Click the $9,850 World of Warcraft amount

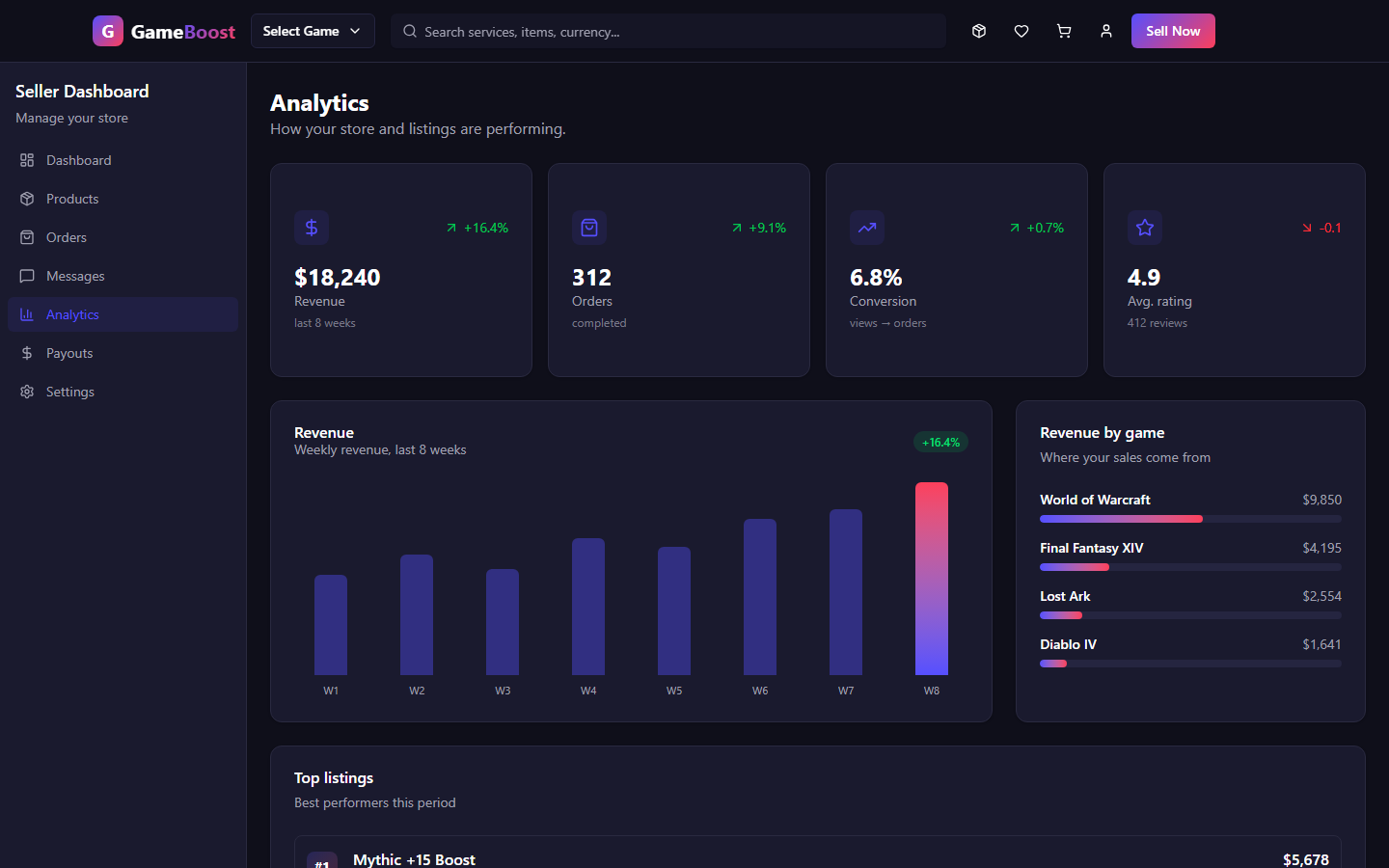click(x=1321, y=500)
